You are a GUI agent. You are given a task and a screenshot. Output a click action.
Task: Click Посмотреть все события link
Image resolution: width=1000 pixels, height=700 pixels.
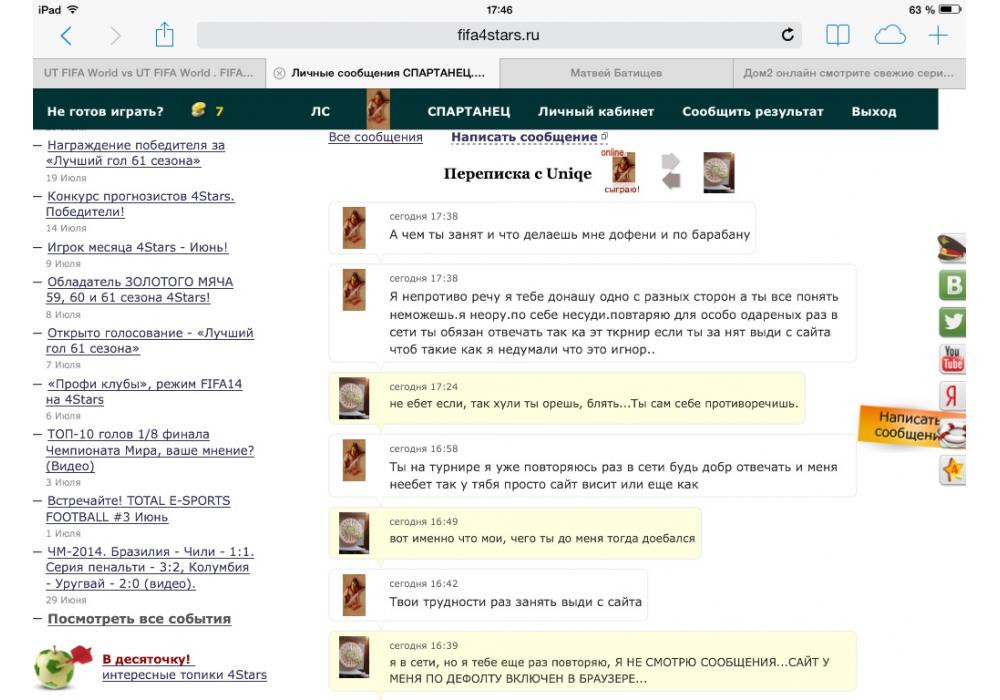(x=138, y=619)
